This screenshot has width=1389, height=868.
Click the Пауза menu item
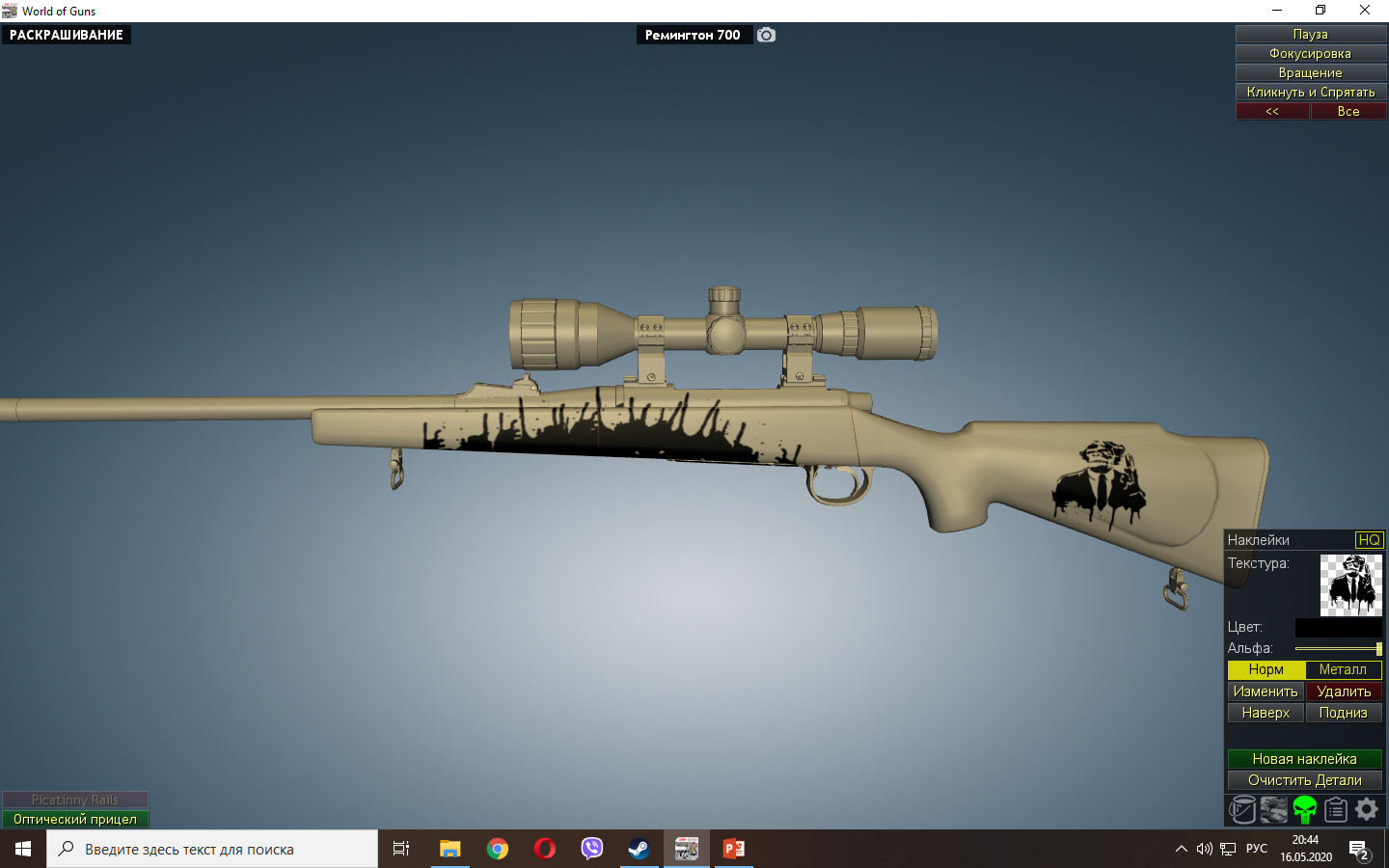(x=1311, y=34)
